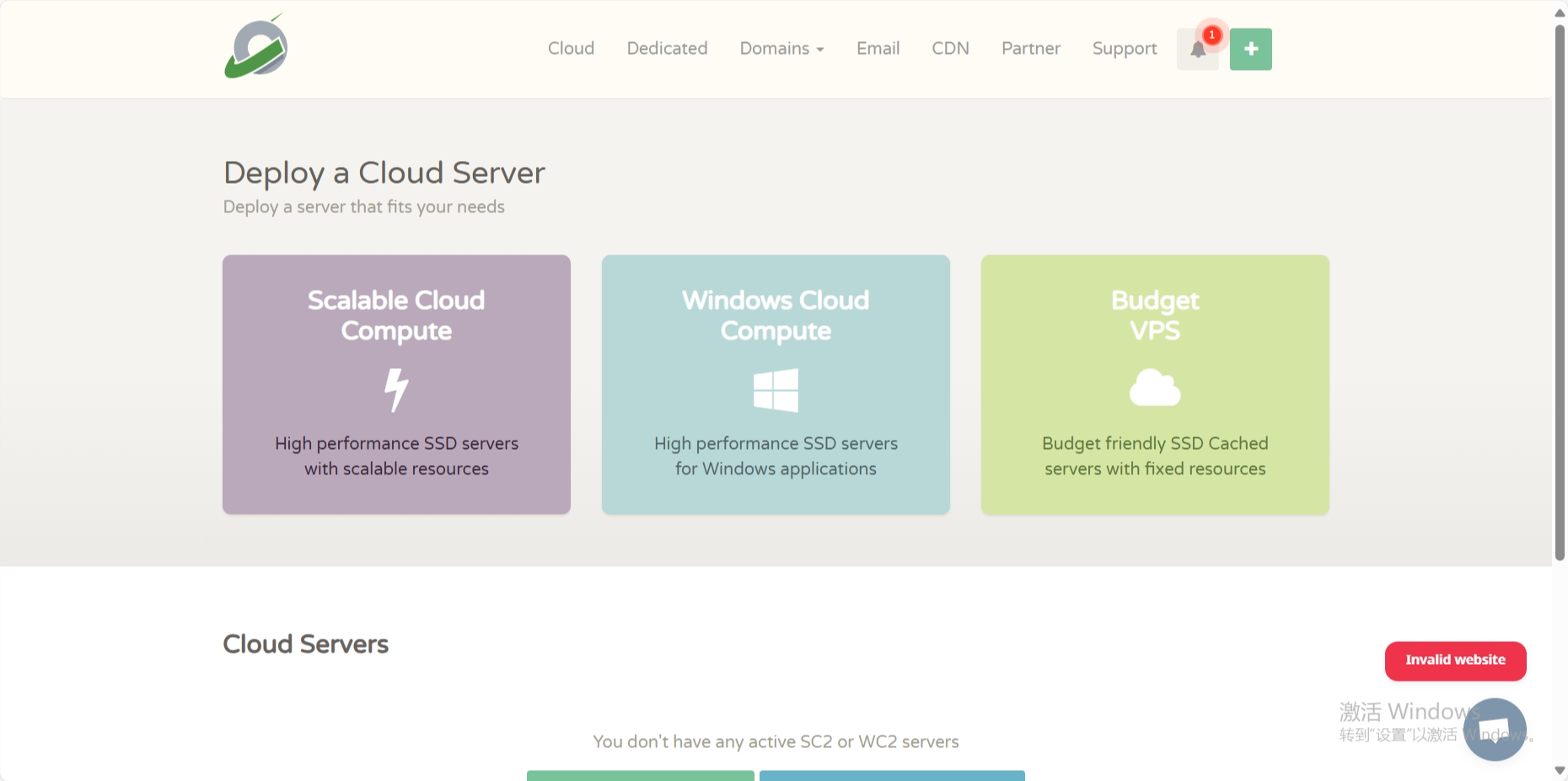This screenshot has height=781, width=1568.
Task: Click the Windows logo icon
Action: (x=776, y=390)
